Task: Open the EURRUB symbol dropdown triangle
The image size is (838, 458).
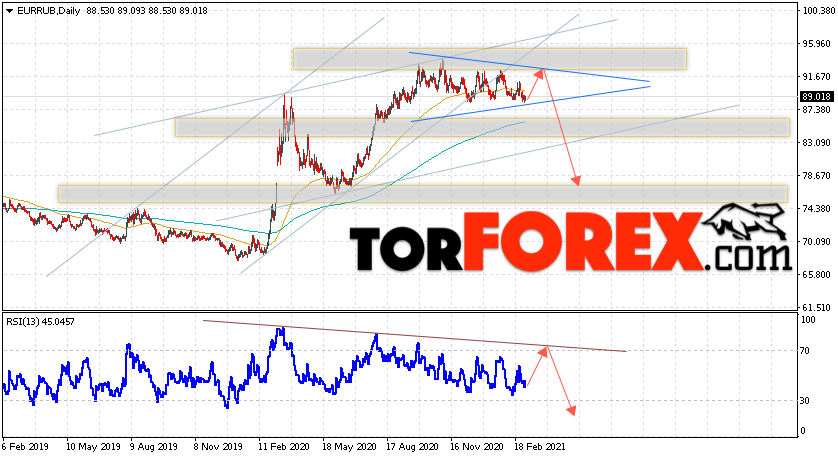Action: pyautogui.click(x=10, y=11)
